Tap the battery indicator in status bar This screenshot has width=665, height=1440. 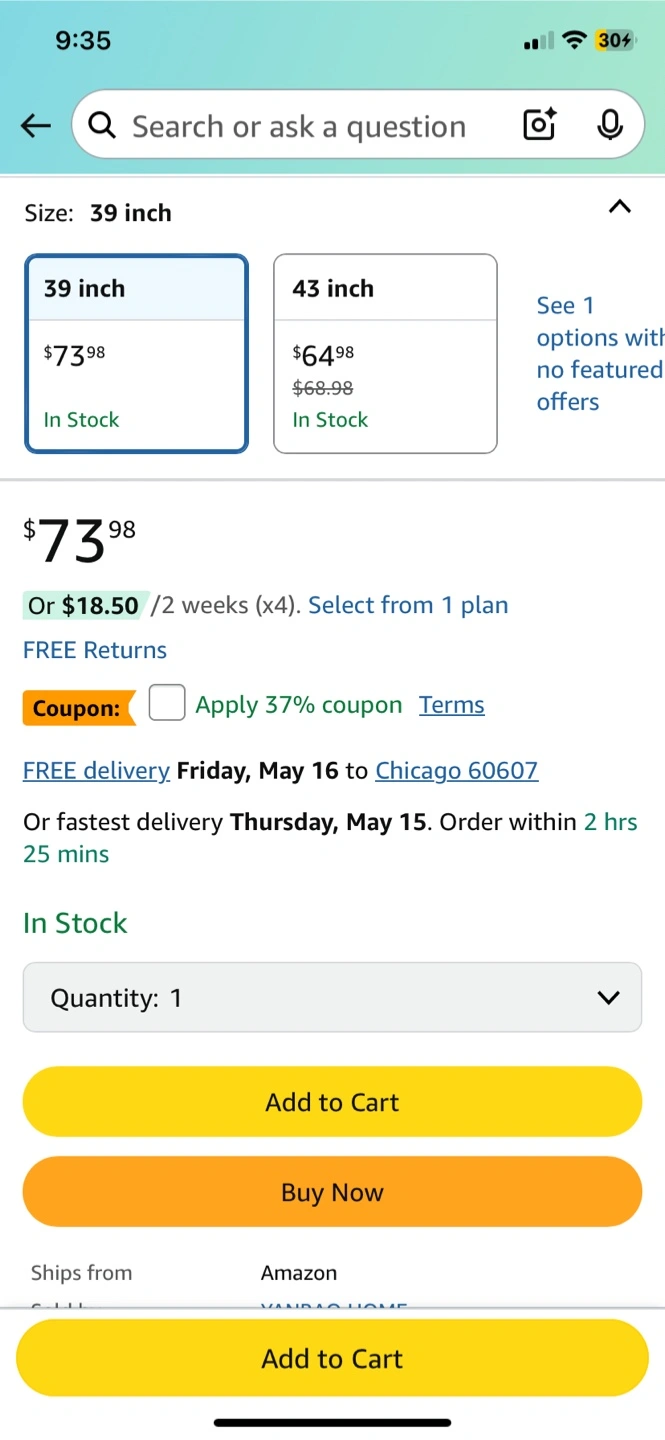615,40
